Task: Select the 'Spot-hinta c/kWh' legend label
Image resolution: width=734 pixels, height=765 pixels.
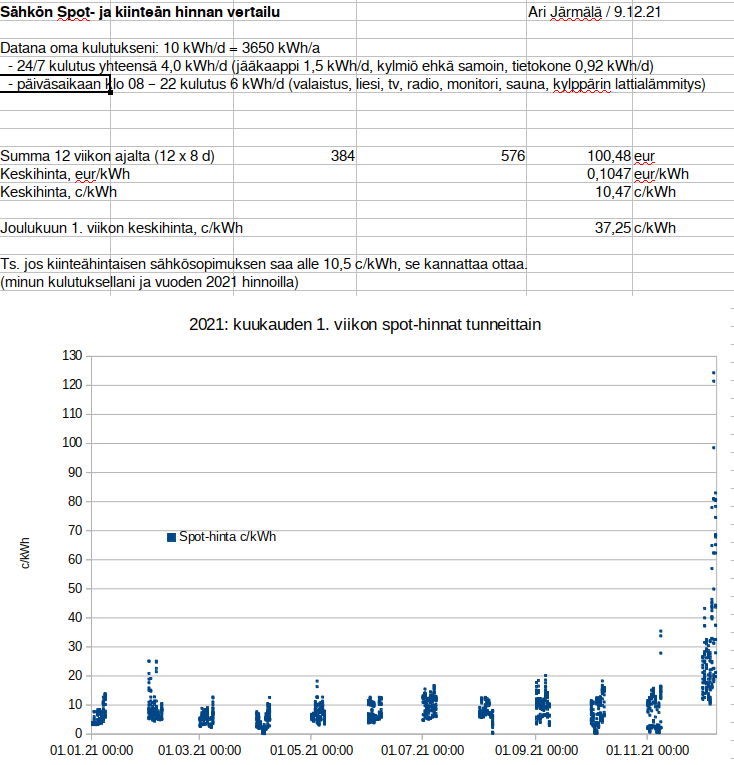Action: [227, 537]
